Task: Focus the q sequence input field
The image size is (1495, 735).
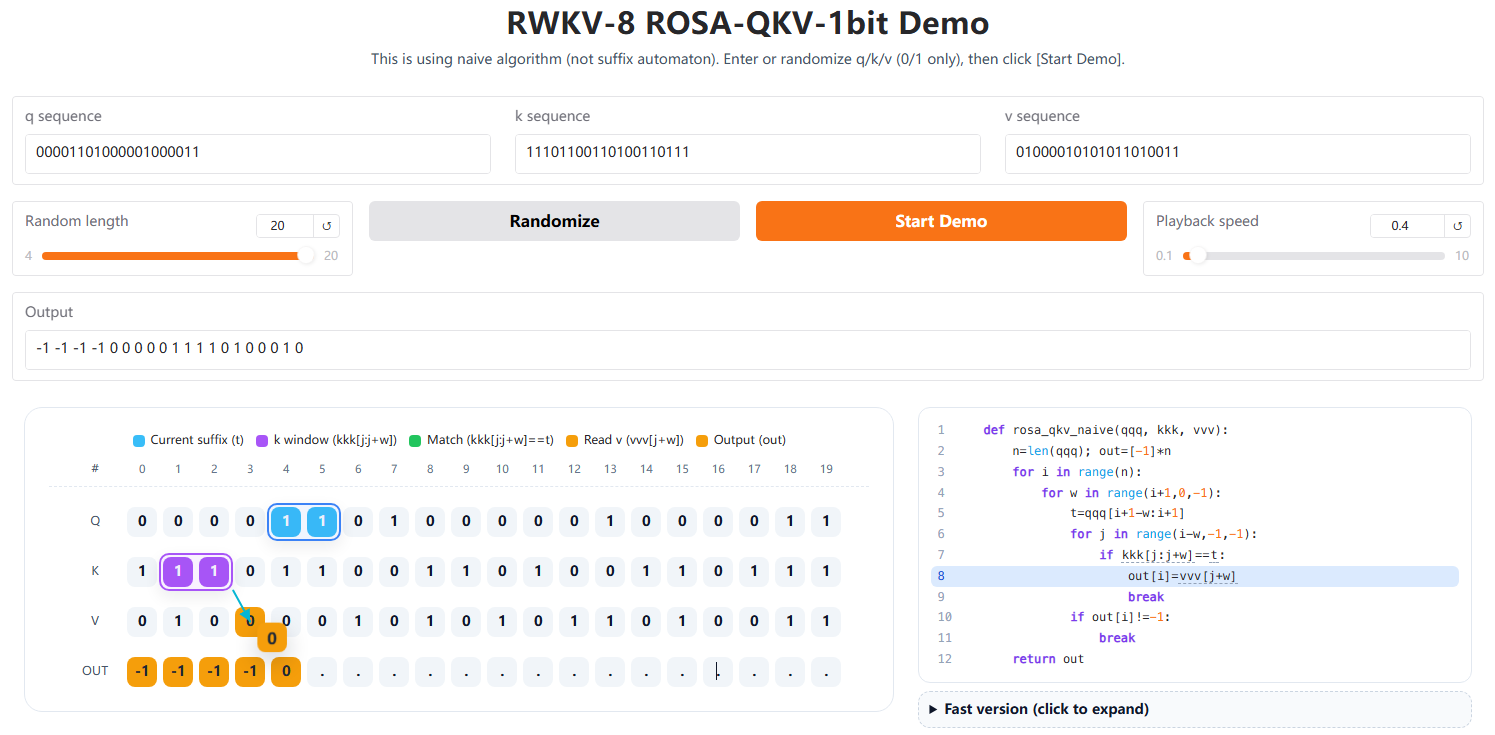Action: 257,153
